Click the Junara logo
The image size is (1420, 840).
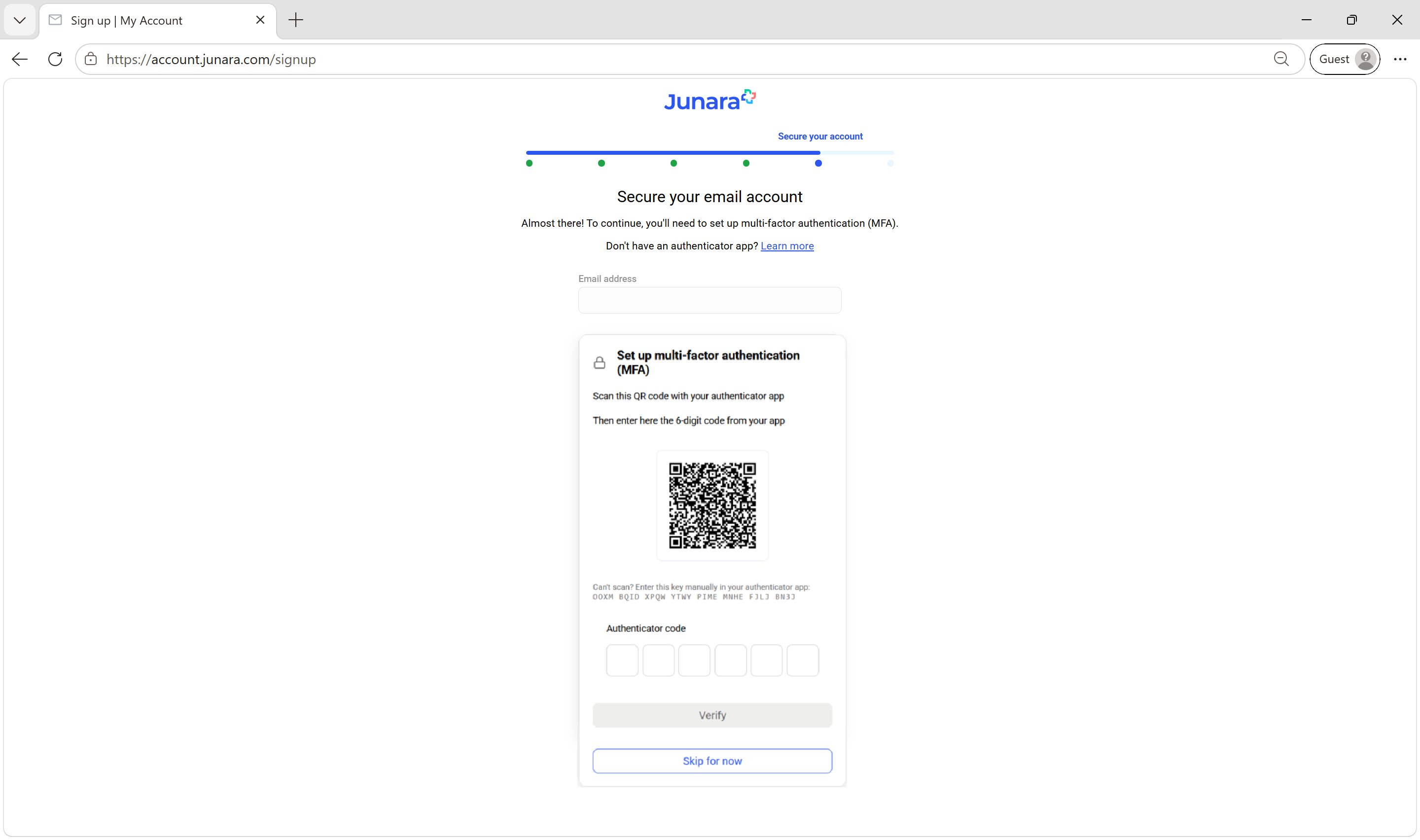(x=710, y=101)
